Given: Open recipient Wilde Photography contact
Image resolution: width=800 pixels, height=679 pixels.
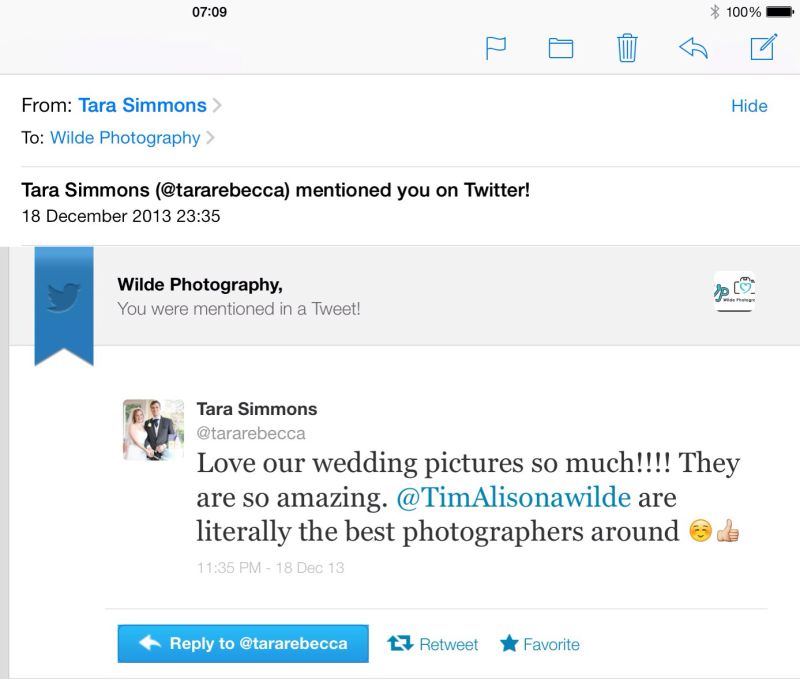Looking at the screenshot, I should (125, 138).
